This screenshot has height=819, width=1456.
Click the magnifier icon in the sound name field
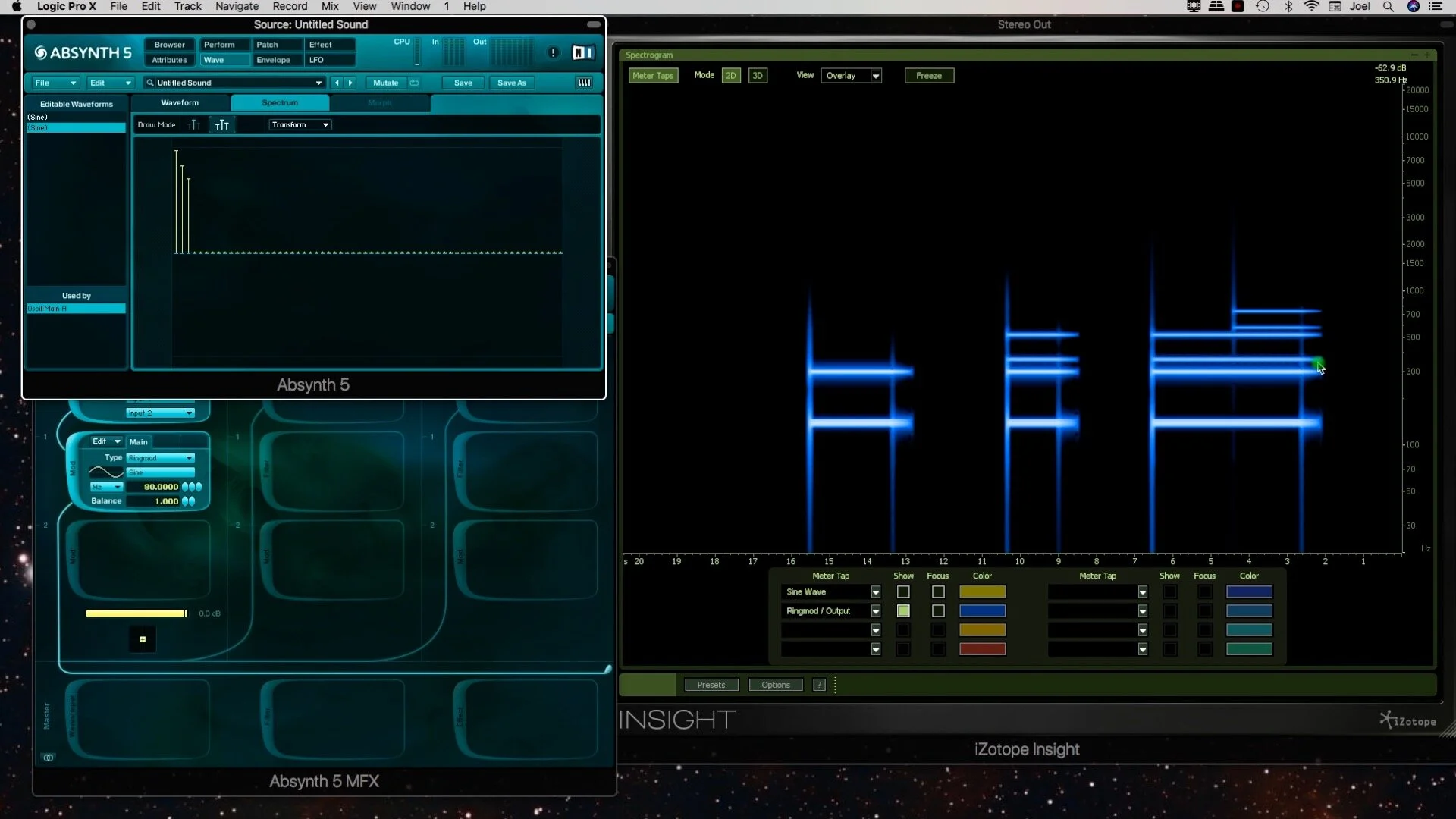pyautogui.click(x=150, y=83)
